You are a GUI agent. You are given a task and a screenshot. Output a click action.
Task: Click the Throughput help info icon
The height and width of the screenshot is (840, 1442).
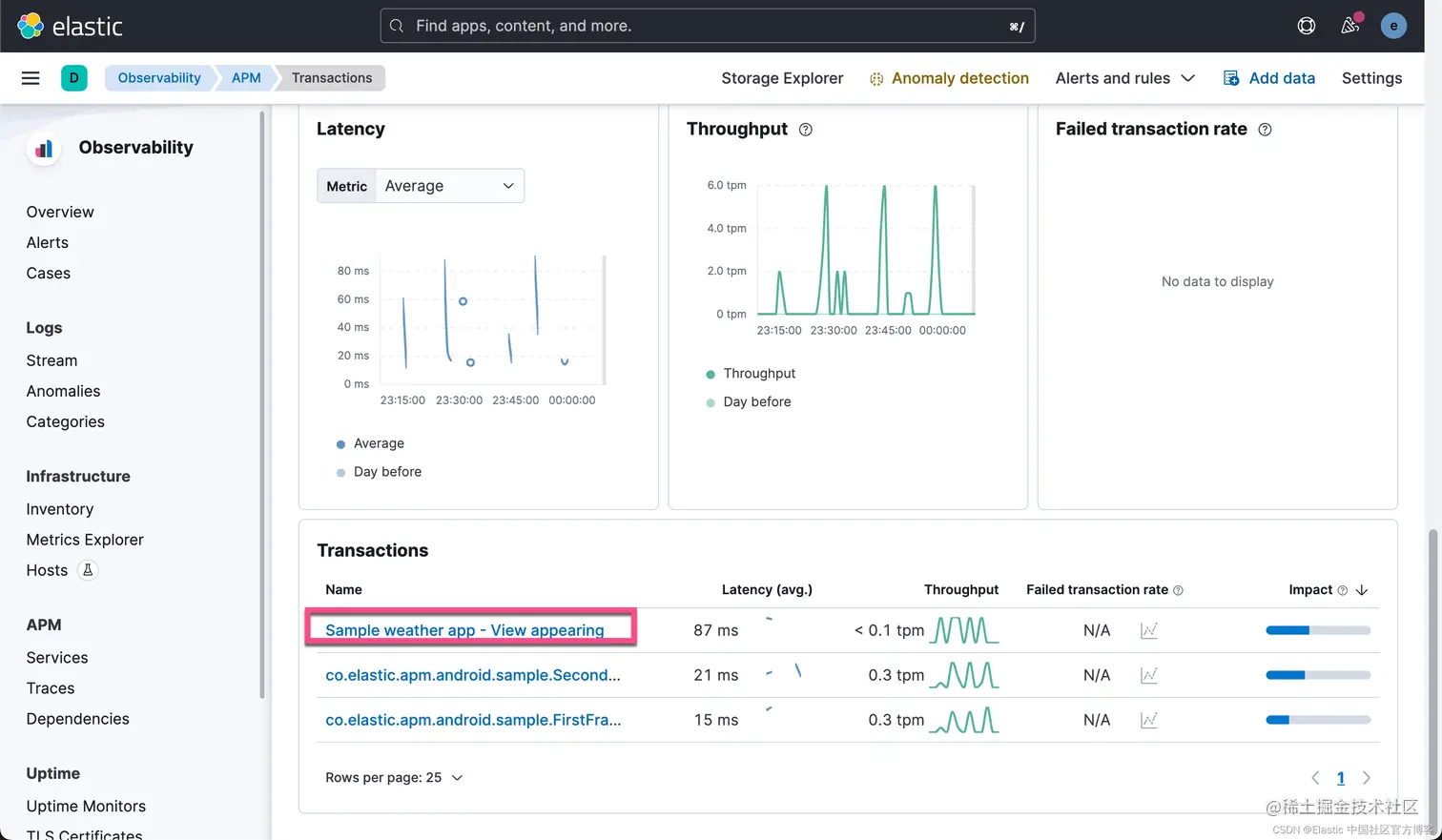[806, 130]
